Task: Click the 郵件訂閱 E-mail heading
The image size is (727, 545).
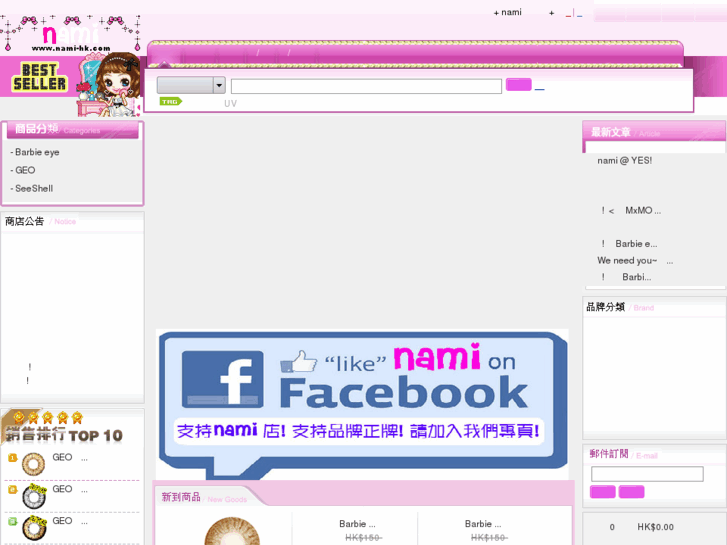Action: [624, 454]
